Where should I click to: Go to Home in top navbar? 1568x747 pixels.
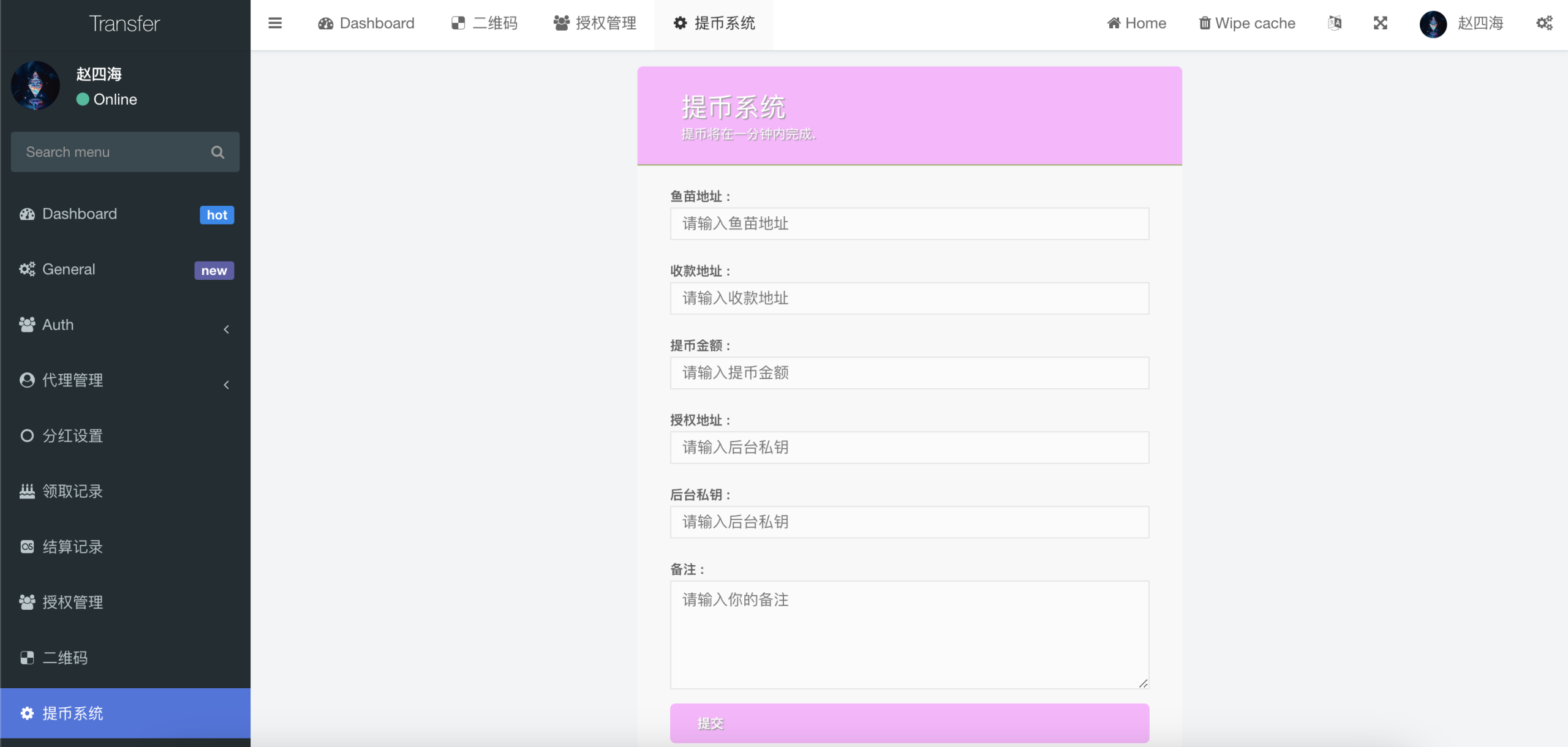coord(1137,23)
